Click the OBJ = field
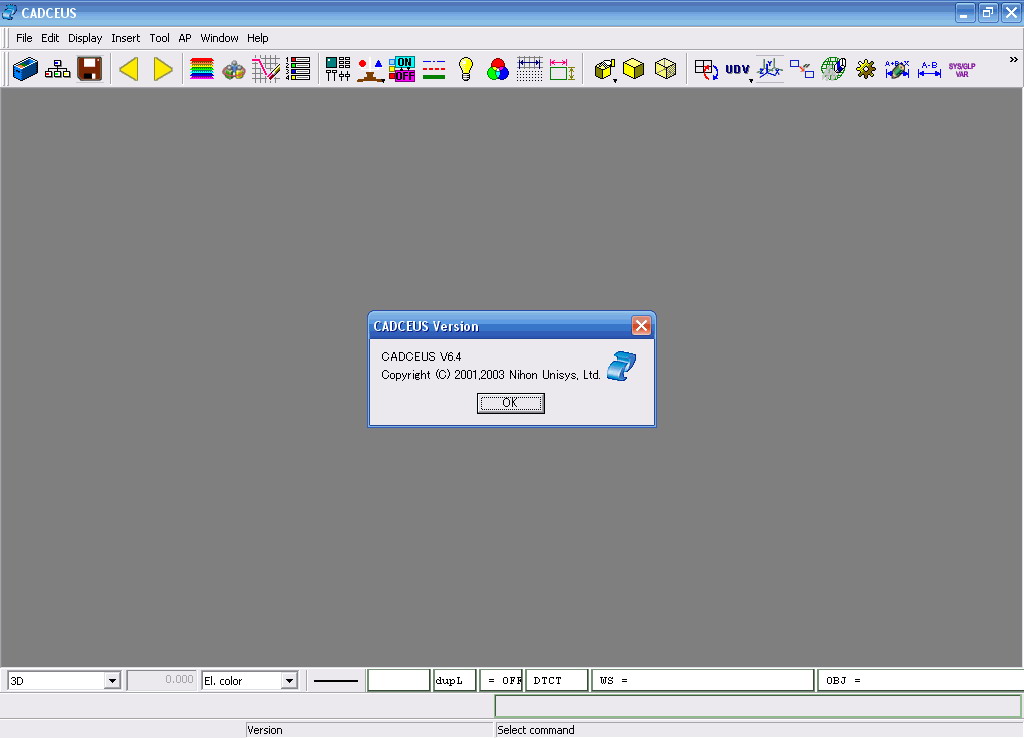The width and height of the screenshot is (1024, 738). (x=921, y=681)
